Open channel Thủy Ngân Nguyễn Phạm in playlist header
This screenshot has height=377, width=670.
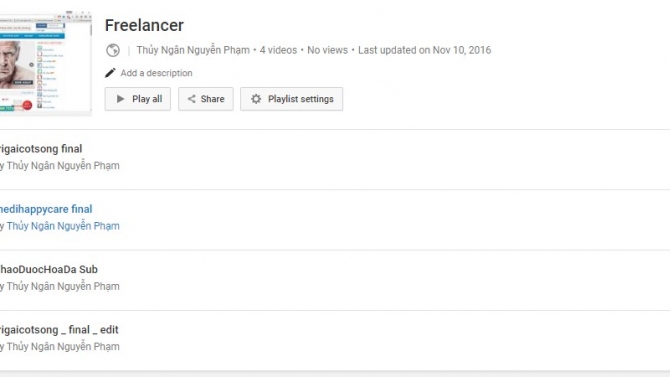tap(193, 50)
